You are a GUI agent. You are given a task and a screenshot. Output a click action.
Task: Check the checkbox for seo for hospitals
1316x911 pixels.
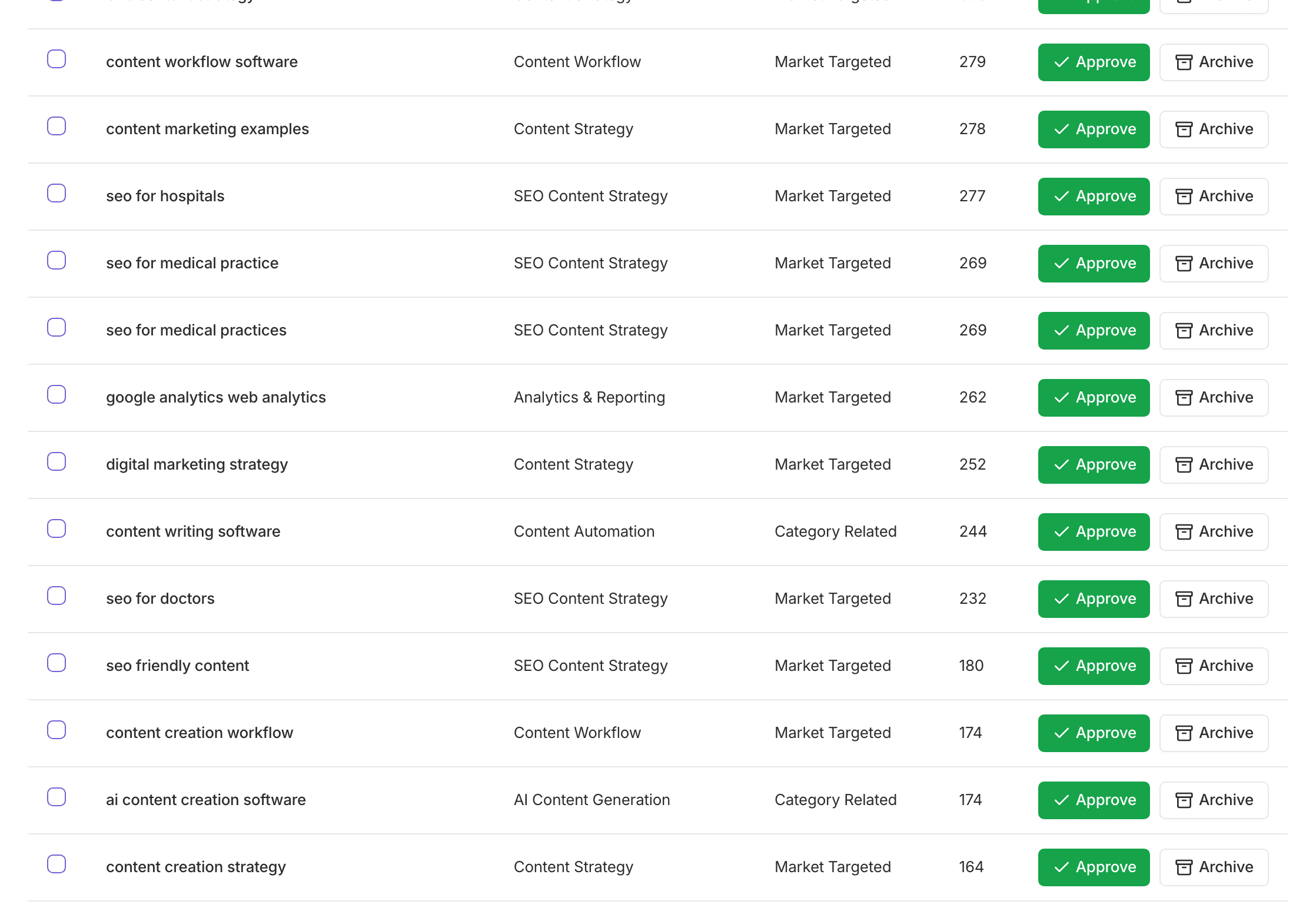coord(56,192)
